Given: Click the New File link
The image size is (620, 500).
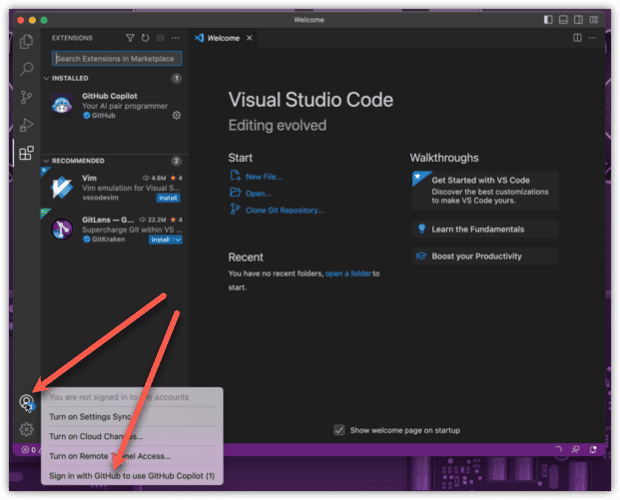Looking at the screenshot, I should coord(263,177).
